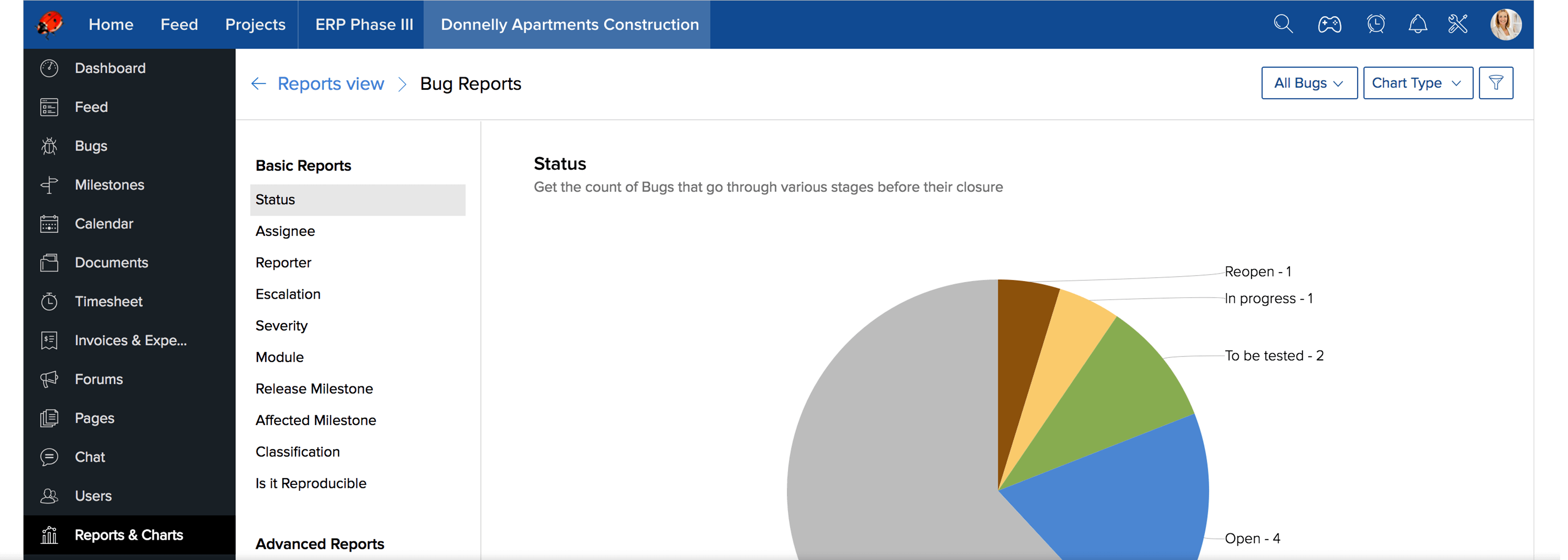1568x560 pixels.
Task: Follow the Reports view breadcrumb link
Action: click(331, 83)
